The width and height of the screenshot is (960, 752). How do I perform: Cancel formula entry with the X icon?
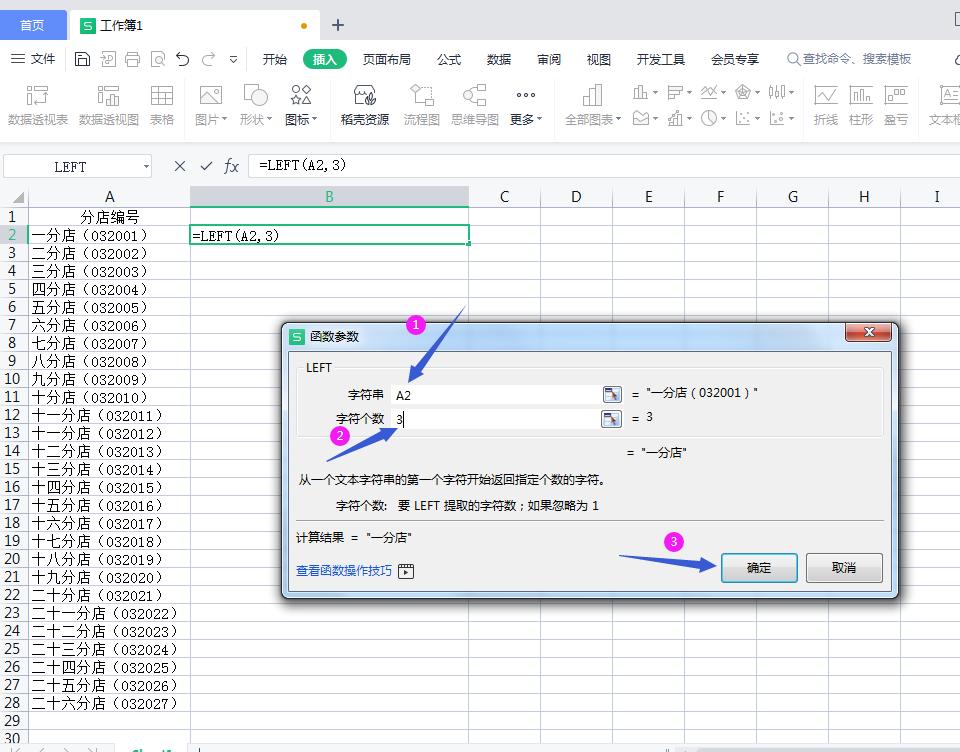click(x=179, y=166)
